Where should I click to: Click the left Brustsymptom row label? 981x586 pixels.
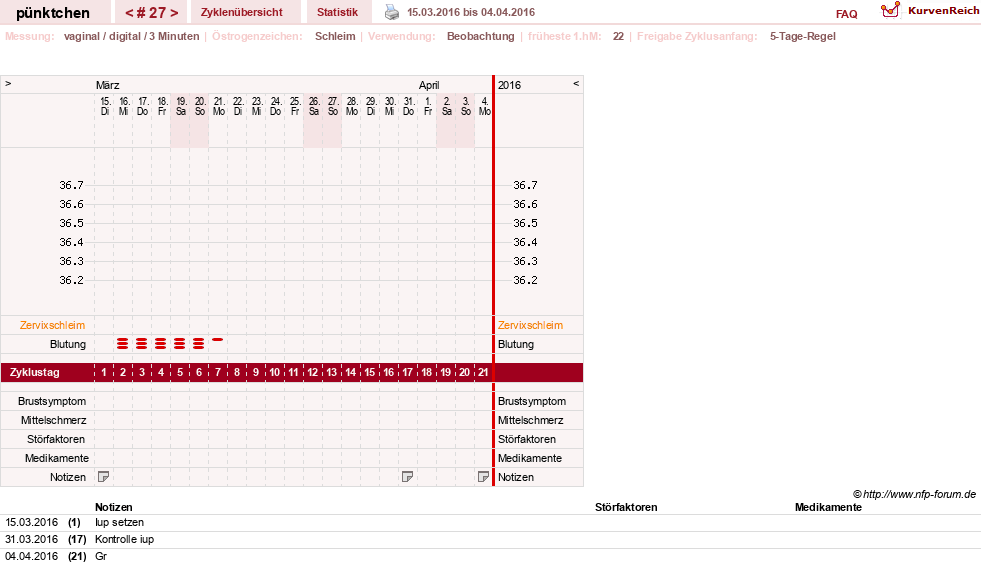coord(52,401)
